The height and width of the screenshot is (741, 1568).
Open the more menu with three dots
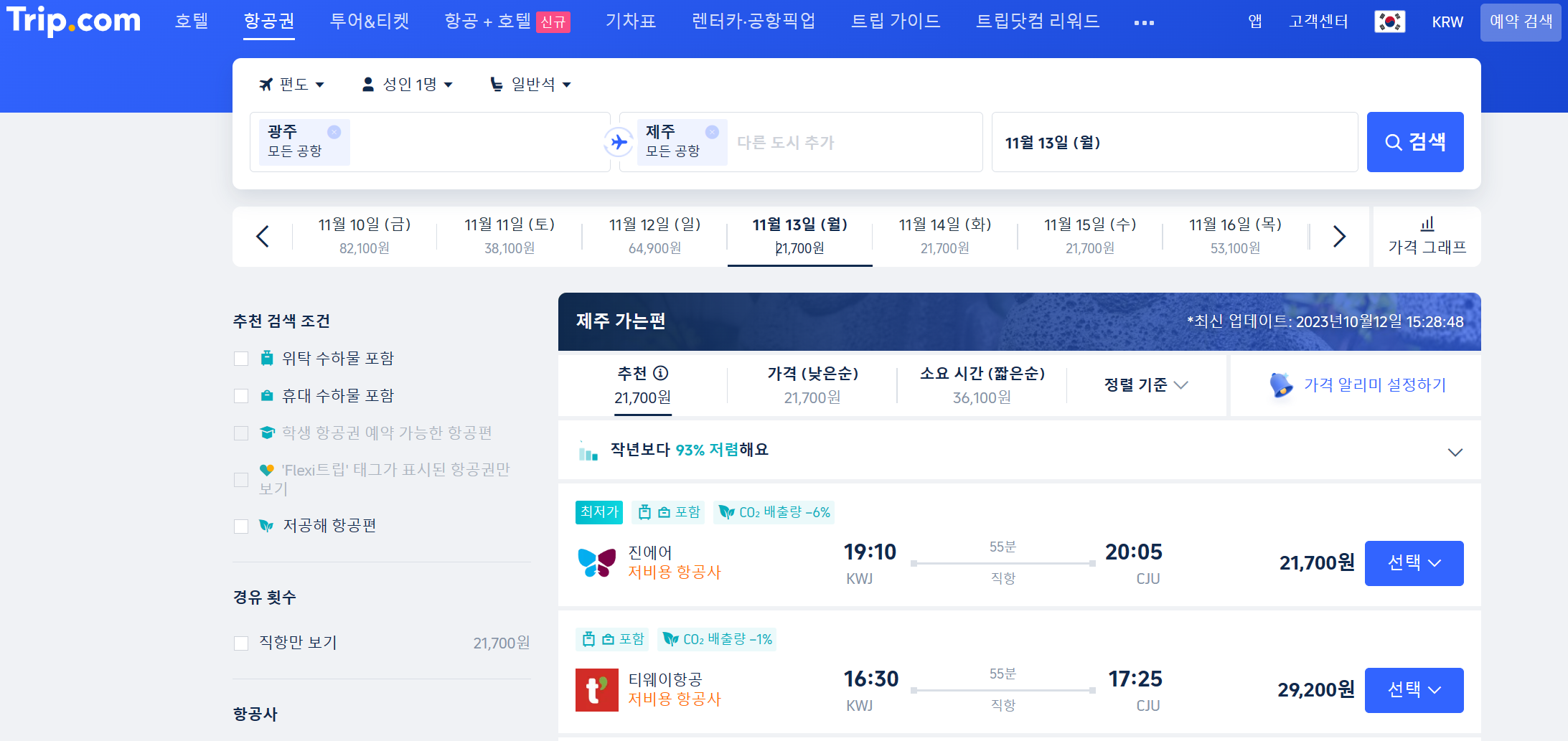pos(1143,22)
